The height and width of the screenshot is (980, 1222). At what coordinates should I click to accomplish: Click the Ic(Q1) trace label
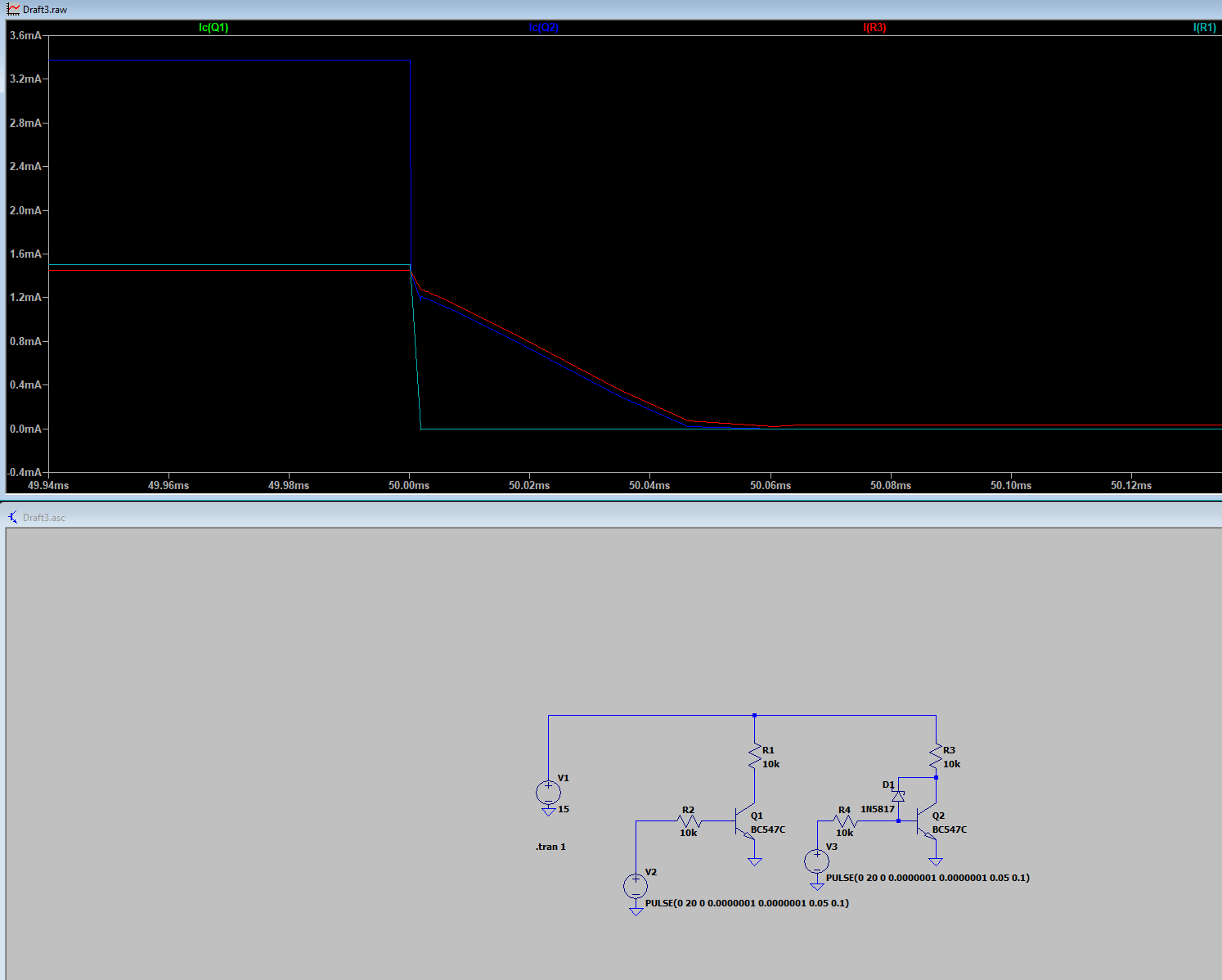[213, 28]
